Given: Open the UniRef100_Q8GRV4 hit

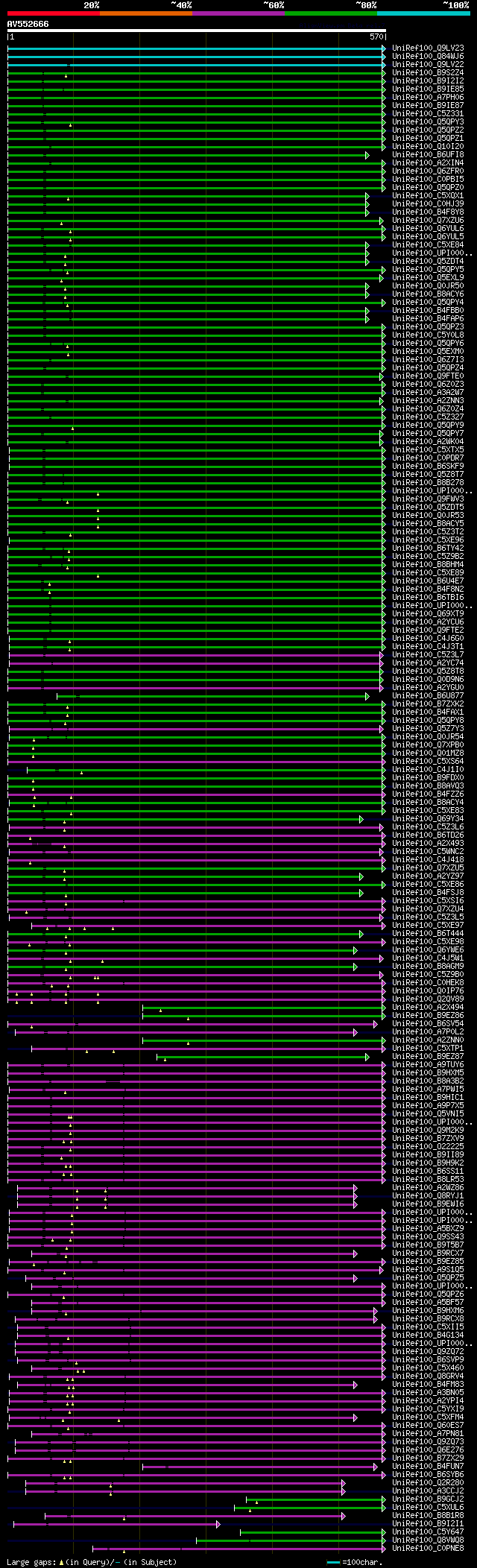Looking at the screenshot, I should pos(428,1376).
